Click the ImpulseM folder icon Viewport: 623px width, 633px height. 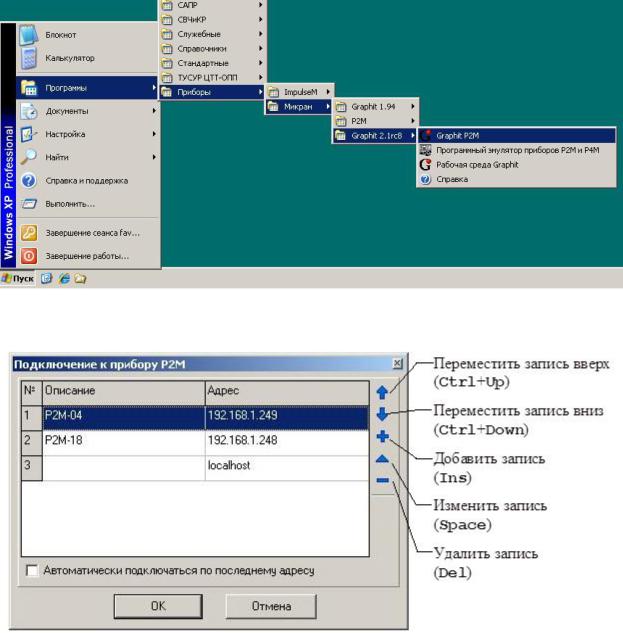273,92
